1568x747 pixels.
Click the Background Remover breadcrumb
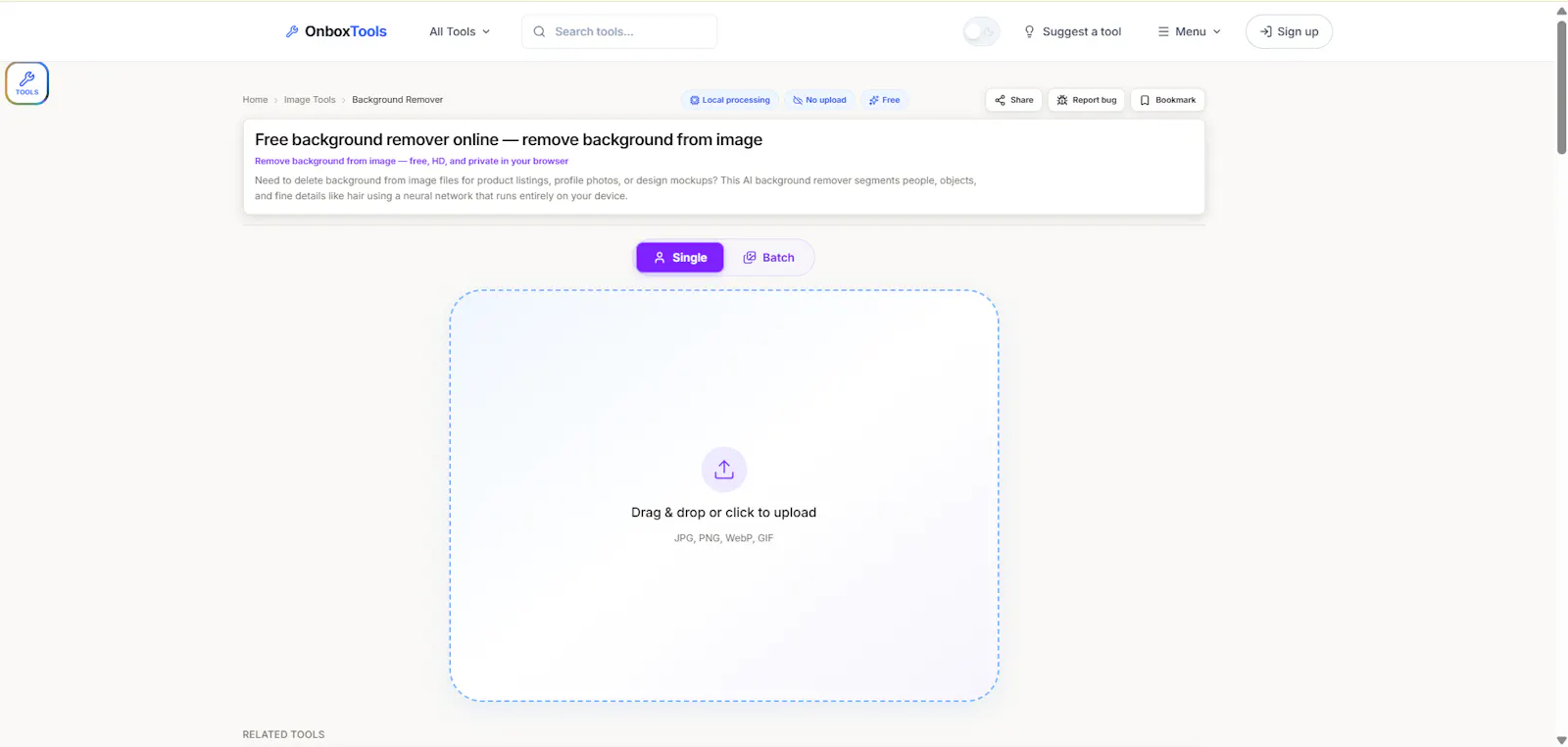click(397, 100)
